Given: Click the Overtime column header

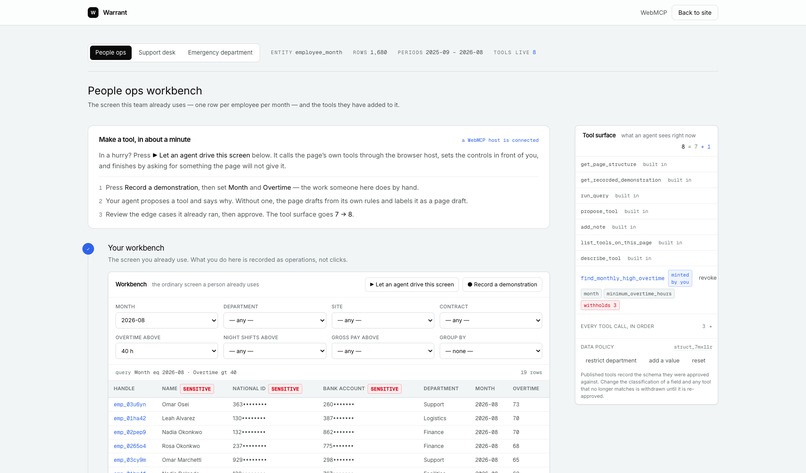Looking at the screenshot, I should [x=526, y=389].
